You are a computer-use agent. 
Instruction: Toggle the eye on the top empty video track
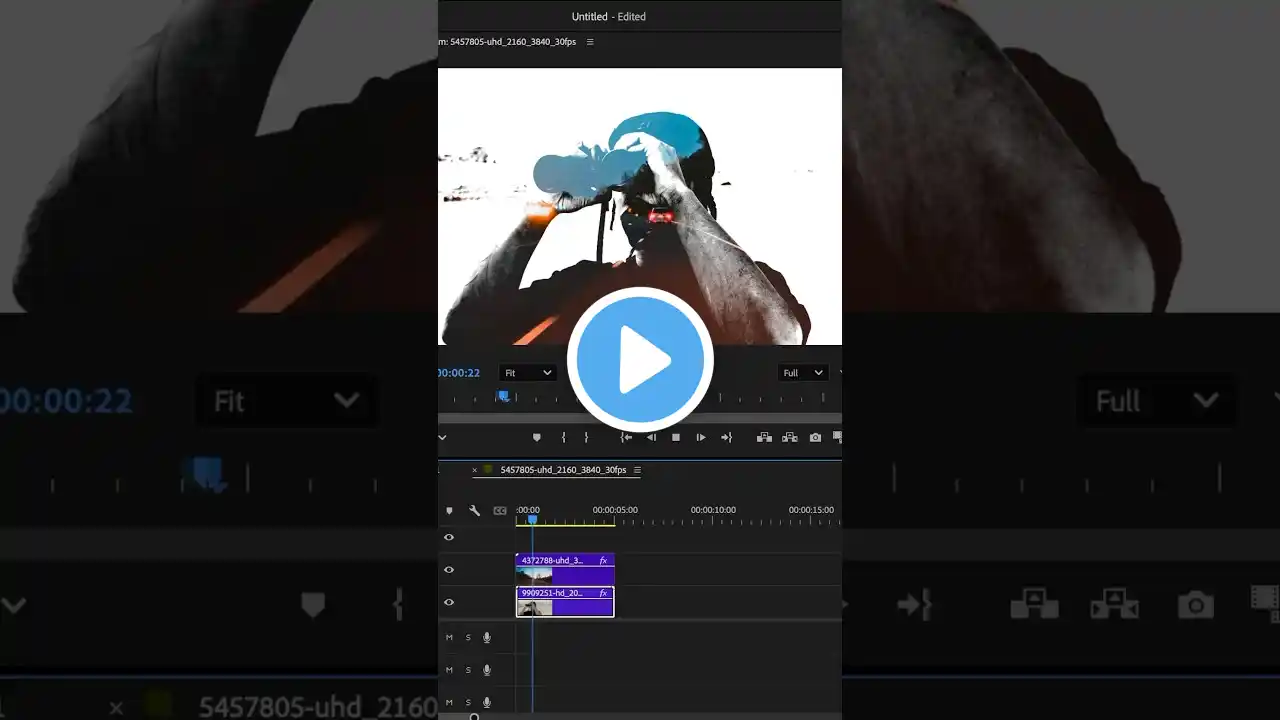coord(449,537)
